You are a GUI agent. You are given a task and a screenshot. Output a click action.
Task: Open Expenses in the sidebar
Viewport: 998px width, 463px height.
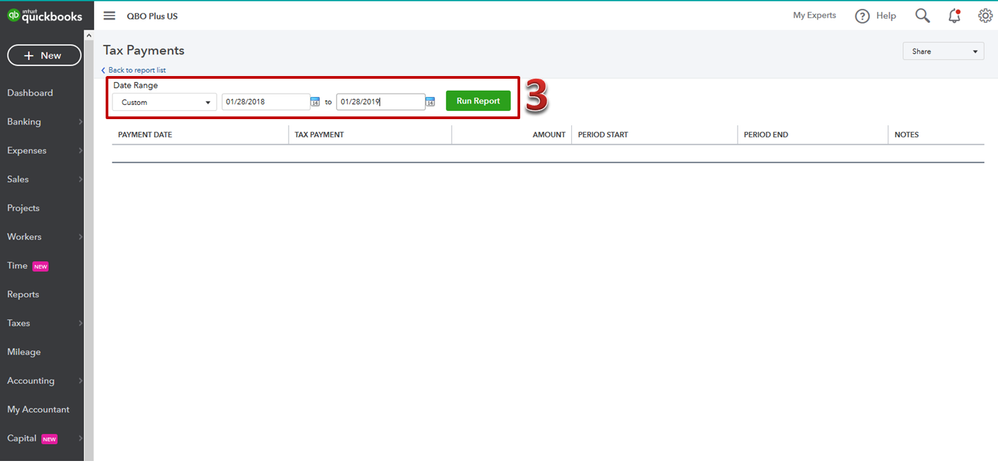pos(27,151)
